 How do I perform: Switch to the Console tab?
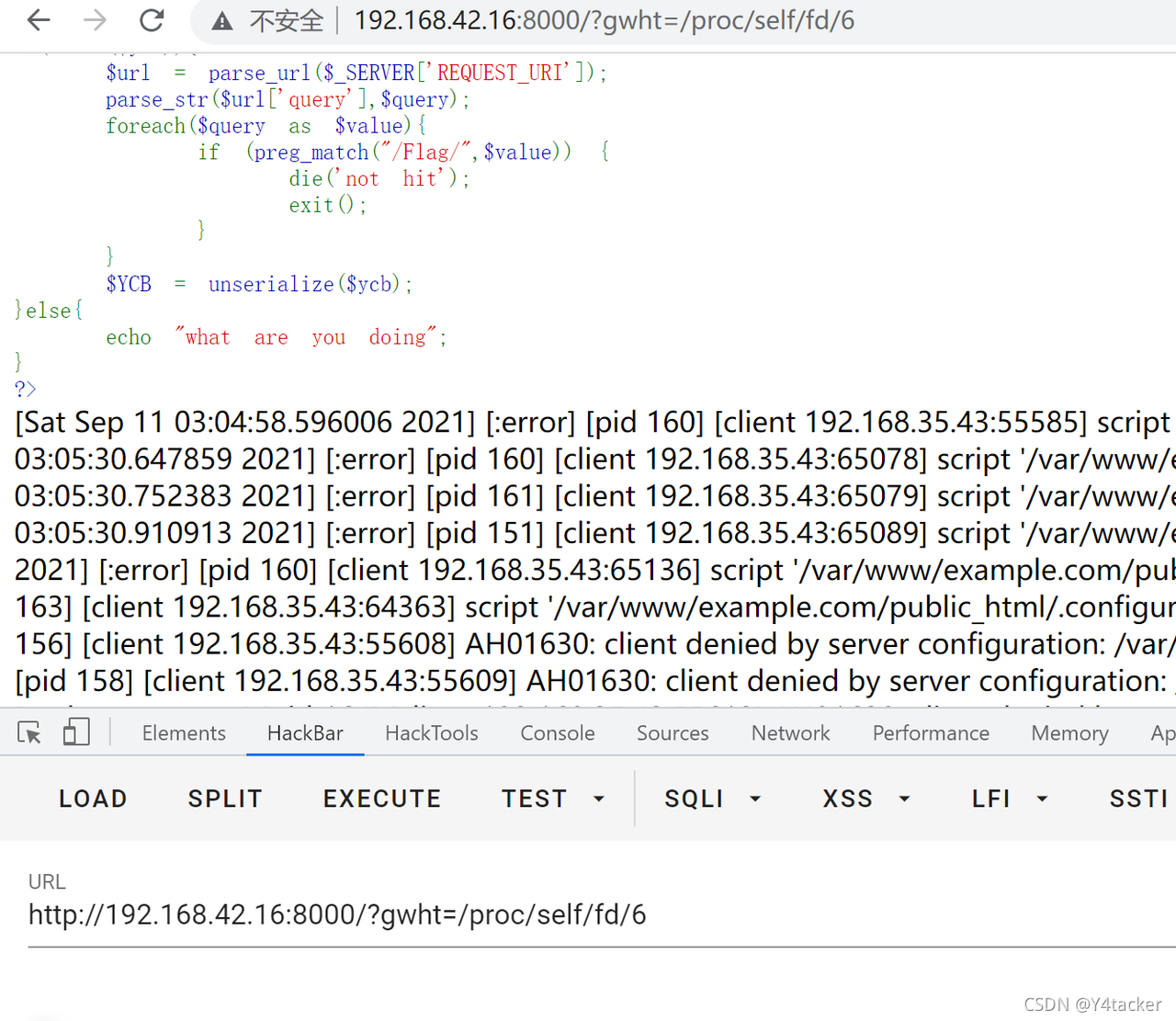[558, 732]
